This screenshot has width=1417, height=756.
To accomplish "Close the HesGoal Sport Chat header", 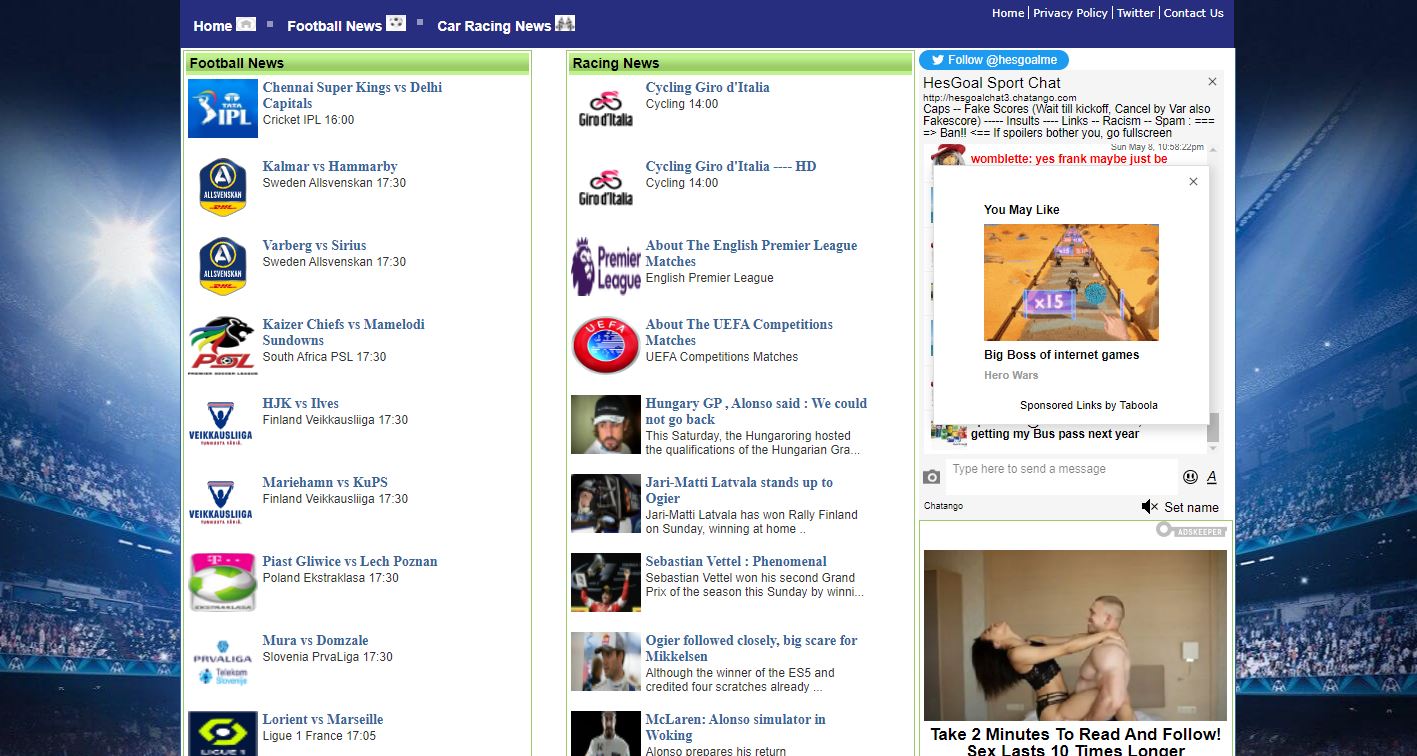I will 1212,82.
